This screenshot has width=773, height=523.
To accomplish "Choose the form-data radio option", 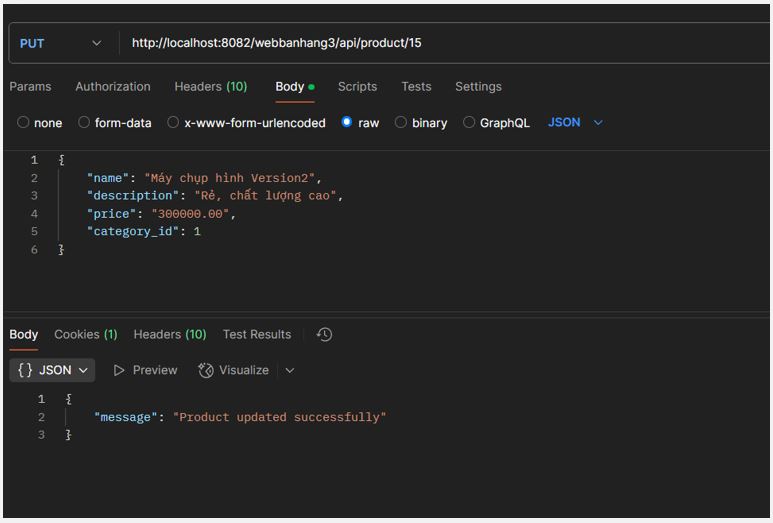I will point(84,123).
